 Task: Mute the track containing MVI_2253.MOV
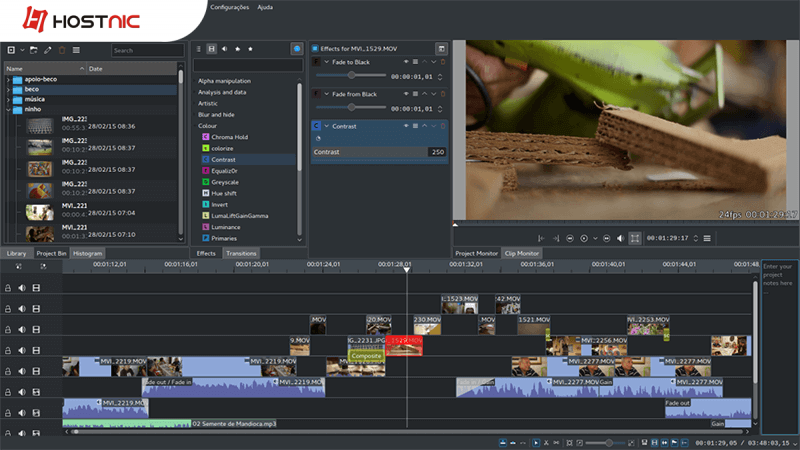click(22, 330)
